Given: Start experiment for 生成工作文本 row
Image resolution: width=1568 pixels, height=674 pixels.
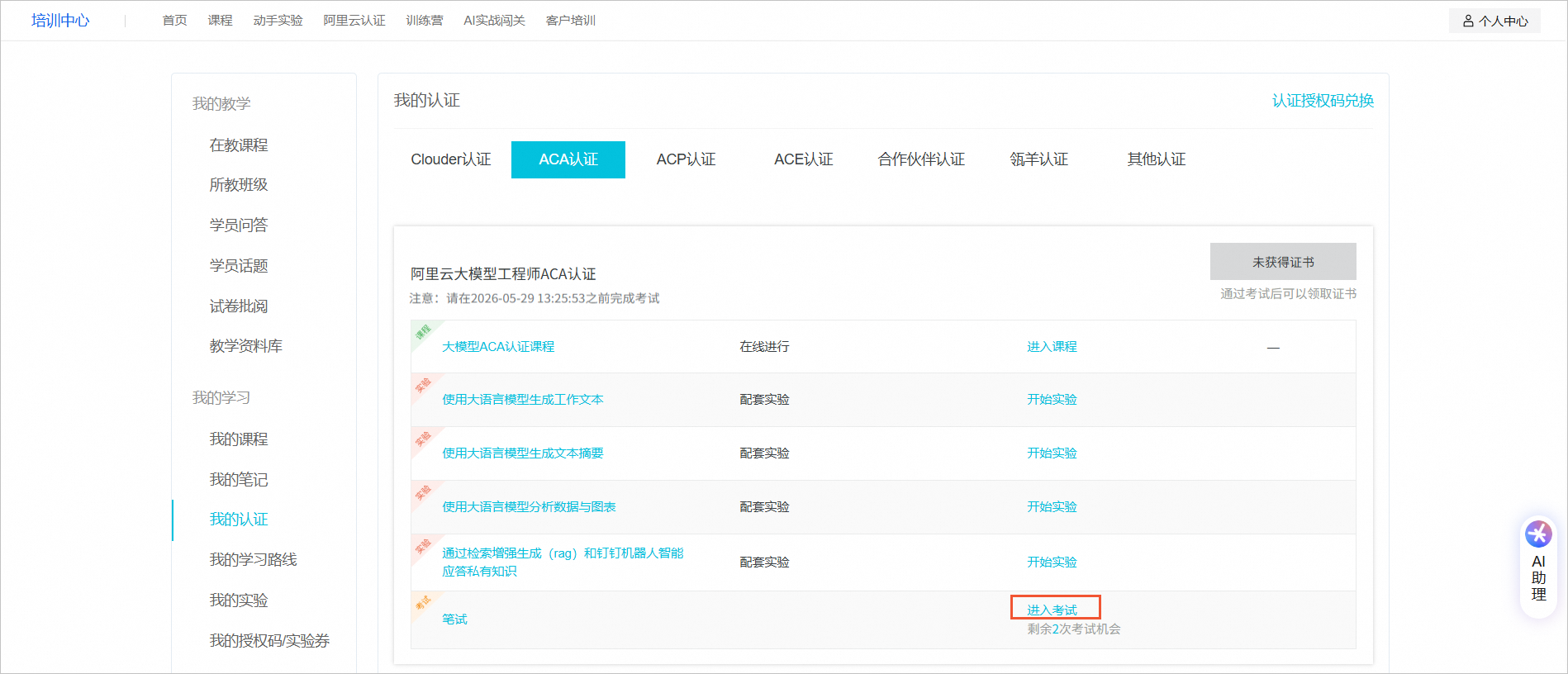Looking at the screenshot, I should click(x=1052, y=400).
